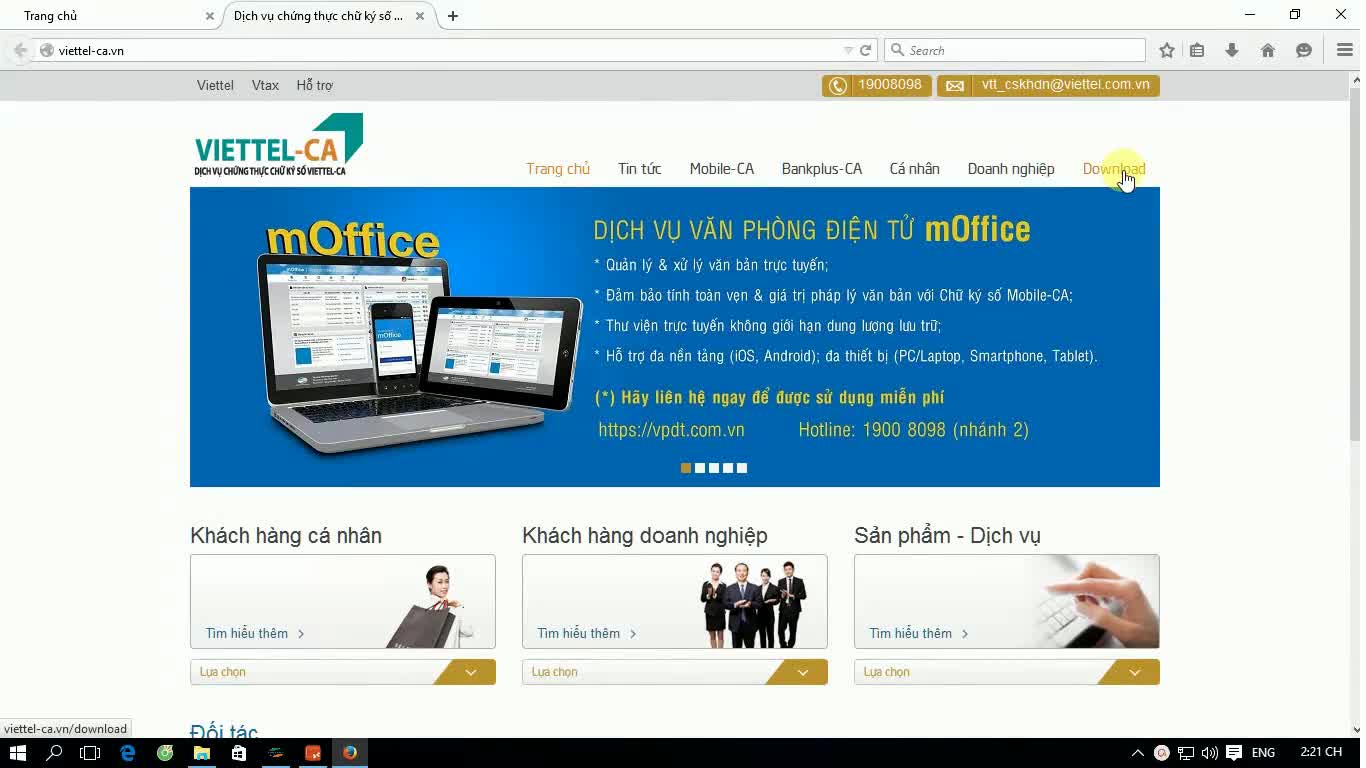Show the bookmarks list icon

[x=1197, y=50]
